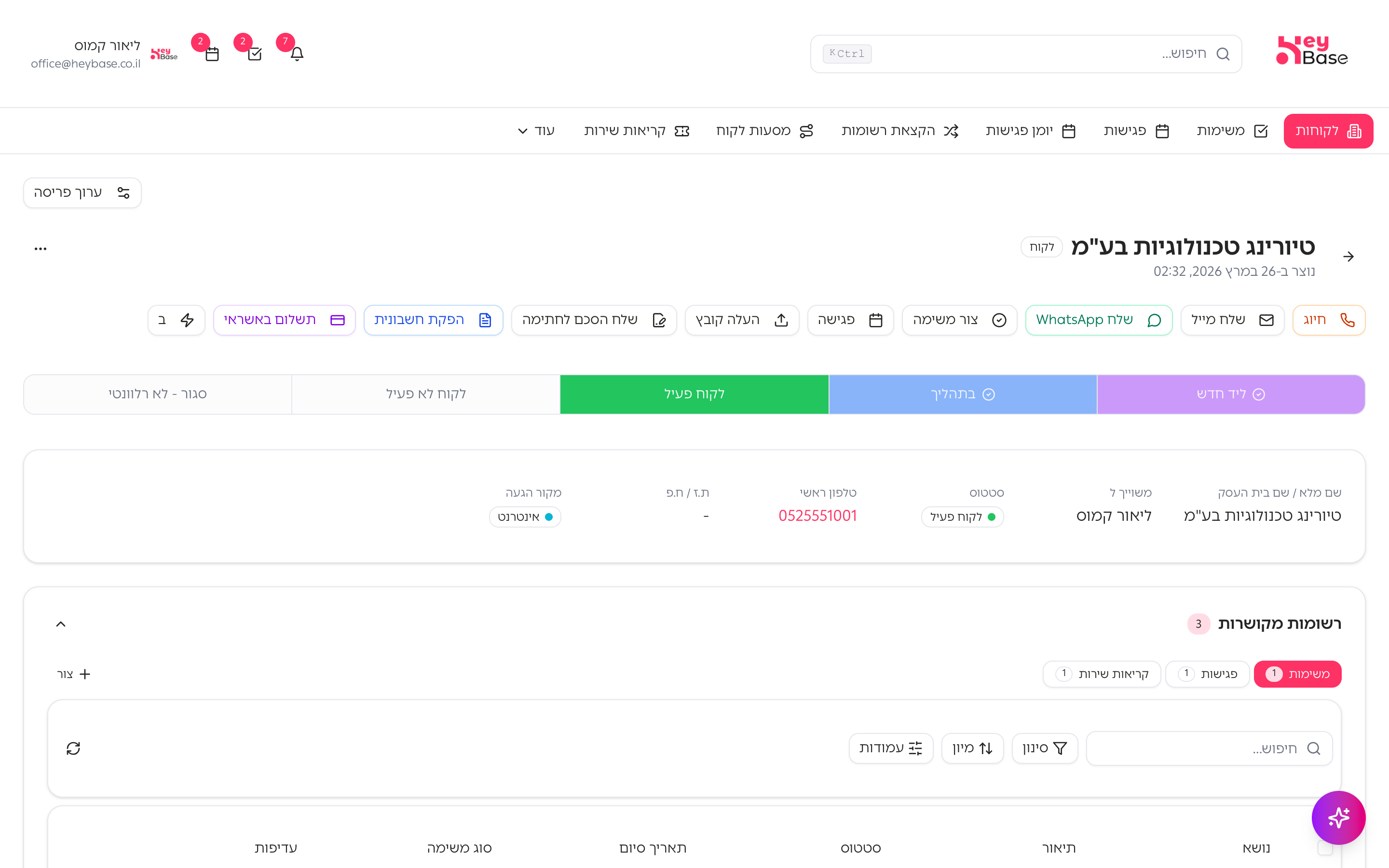The width and height of the screenshot is (1389, 868).
Task: Click the refresh icon in records toolbar
Action: [x=73, y=748]
